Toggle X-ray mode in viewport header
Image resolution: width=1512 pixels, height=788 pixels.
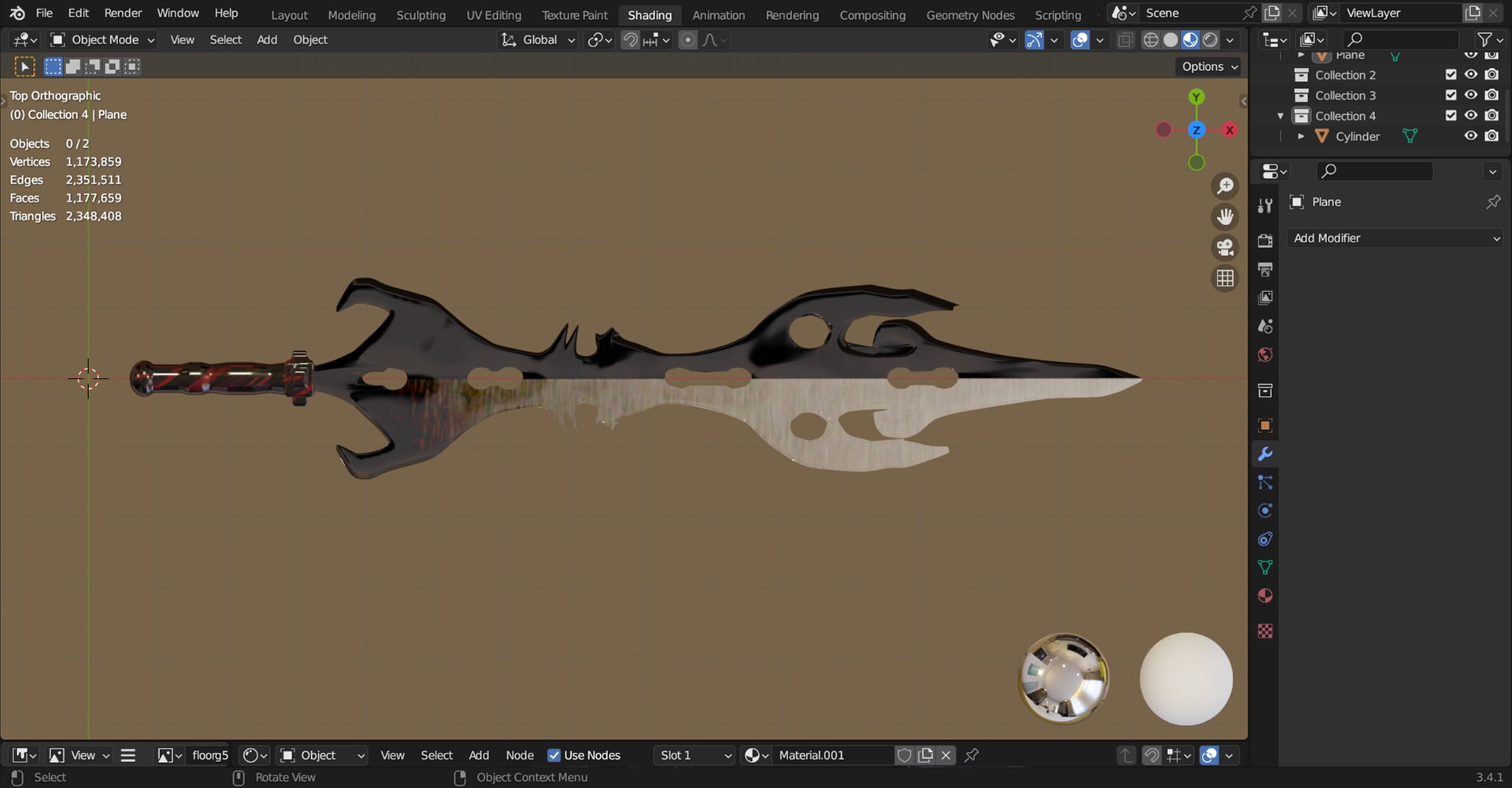1125,39
